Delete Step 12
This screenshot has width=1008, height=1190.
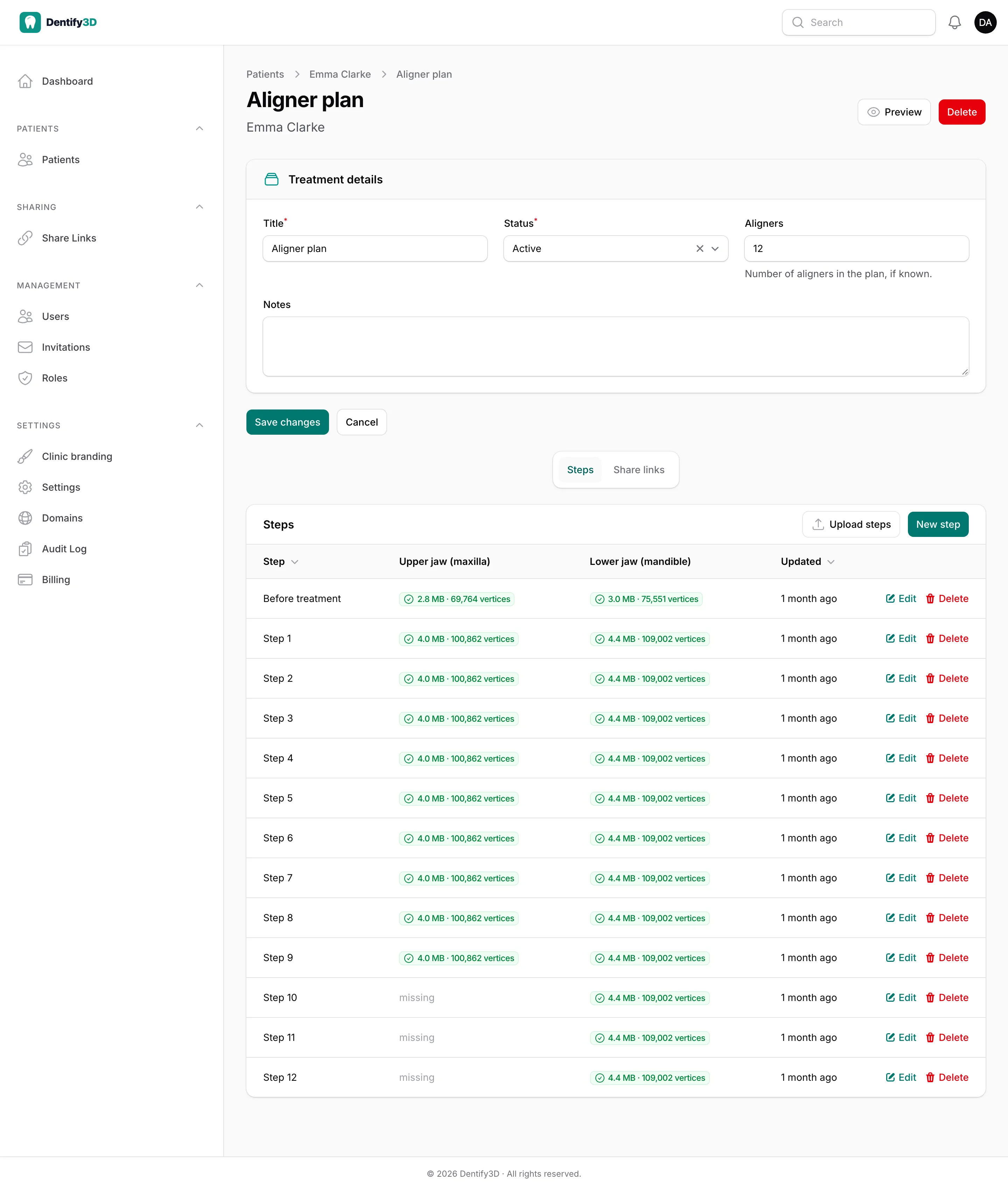(947, 1077)
